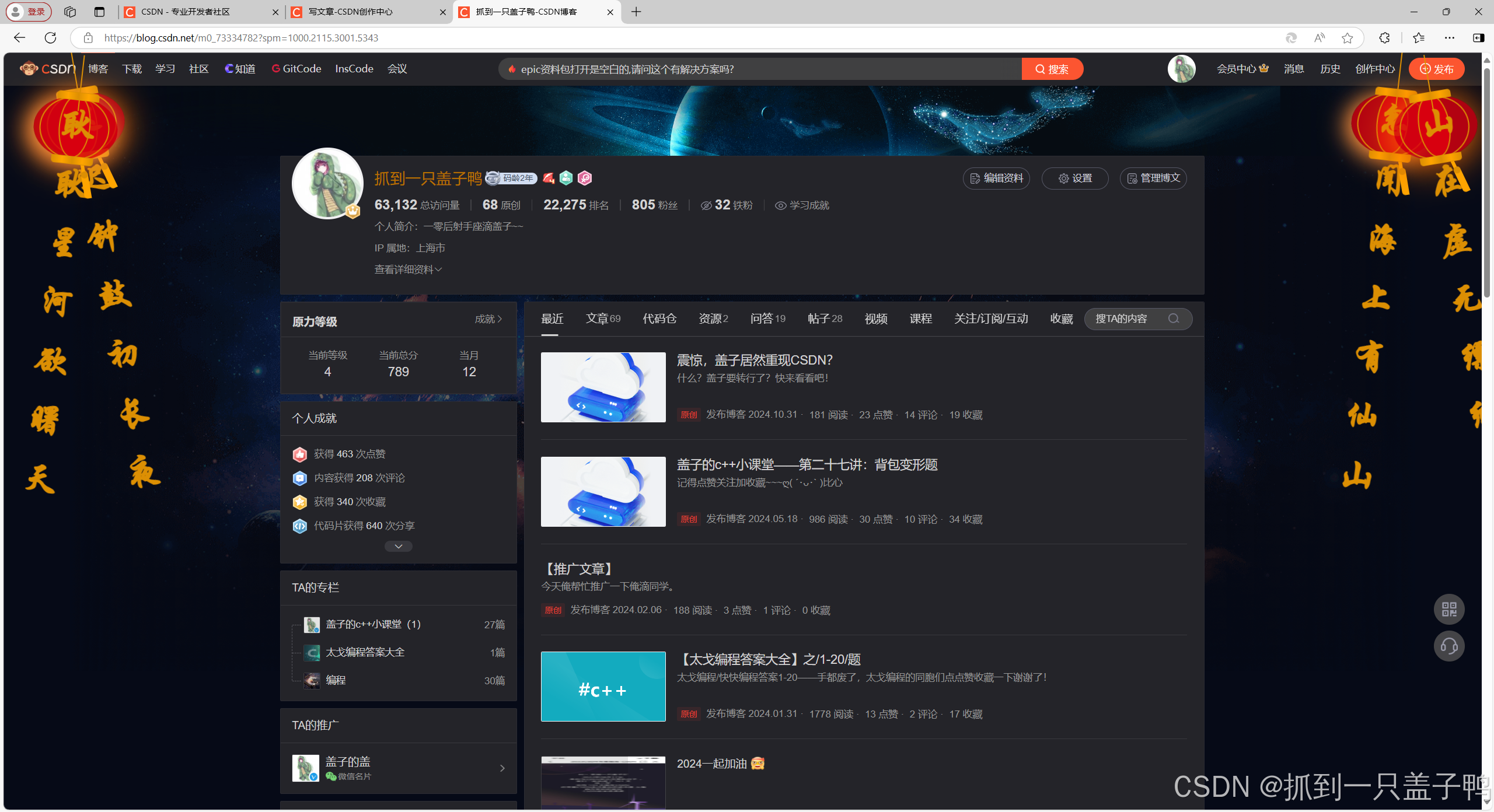Open the 消息 messages icon
Image resolution: width=1494 pixels, height=812 pixels.
(1293, 69)
